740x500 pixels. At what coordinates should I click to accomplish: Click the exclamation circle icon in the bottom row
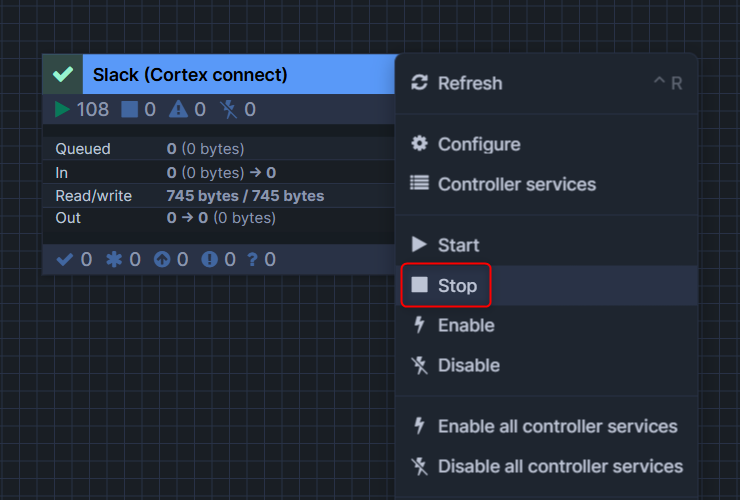tap(209, 260)
